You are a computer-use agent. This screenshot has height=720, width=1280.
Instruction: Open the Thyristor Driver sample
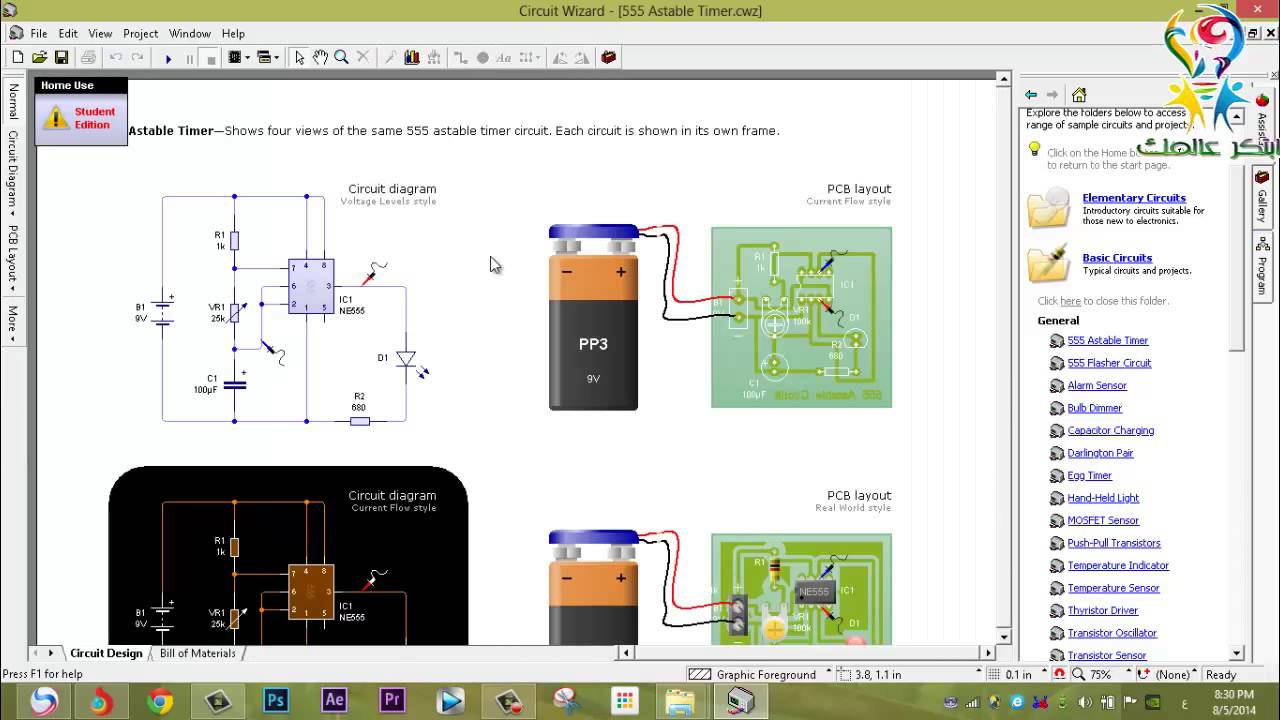(x=1102, y=611)
